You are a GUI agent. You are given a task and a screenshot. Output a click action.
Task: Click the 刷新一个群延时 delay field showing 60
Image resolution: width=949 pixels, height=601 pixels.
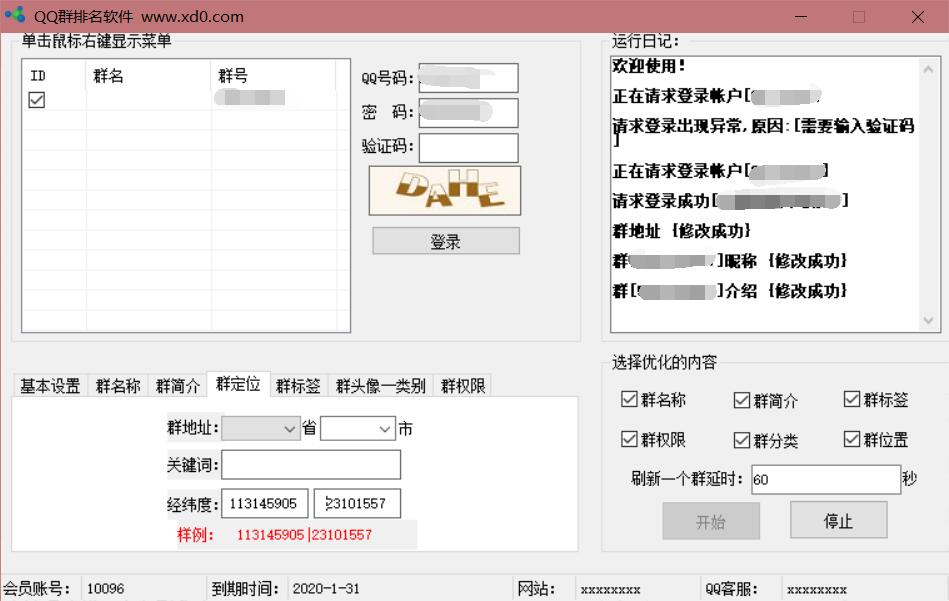[x=826, y=479]
